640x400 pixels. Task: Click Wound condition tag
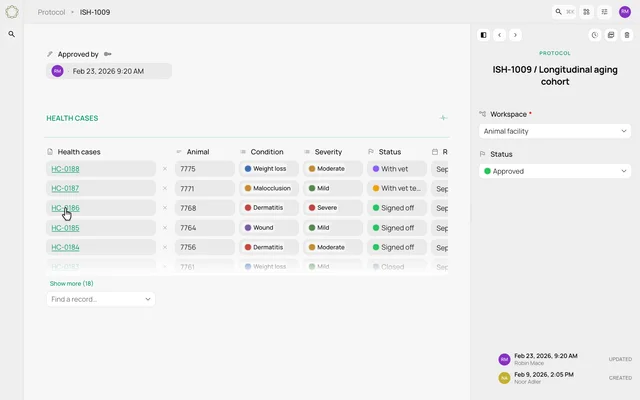[x=259, y=227]
